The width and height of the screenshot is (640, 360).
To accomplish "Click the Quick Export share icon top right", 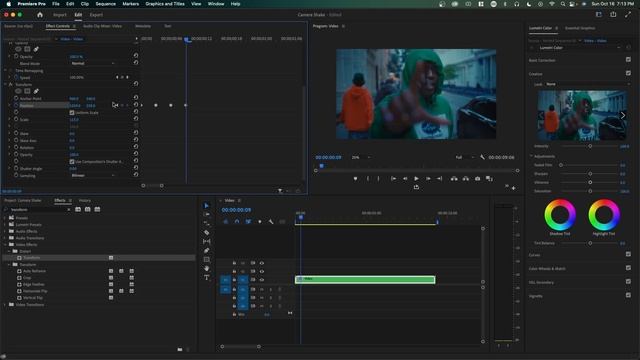I will pos(613,15).
